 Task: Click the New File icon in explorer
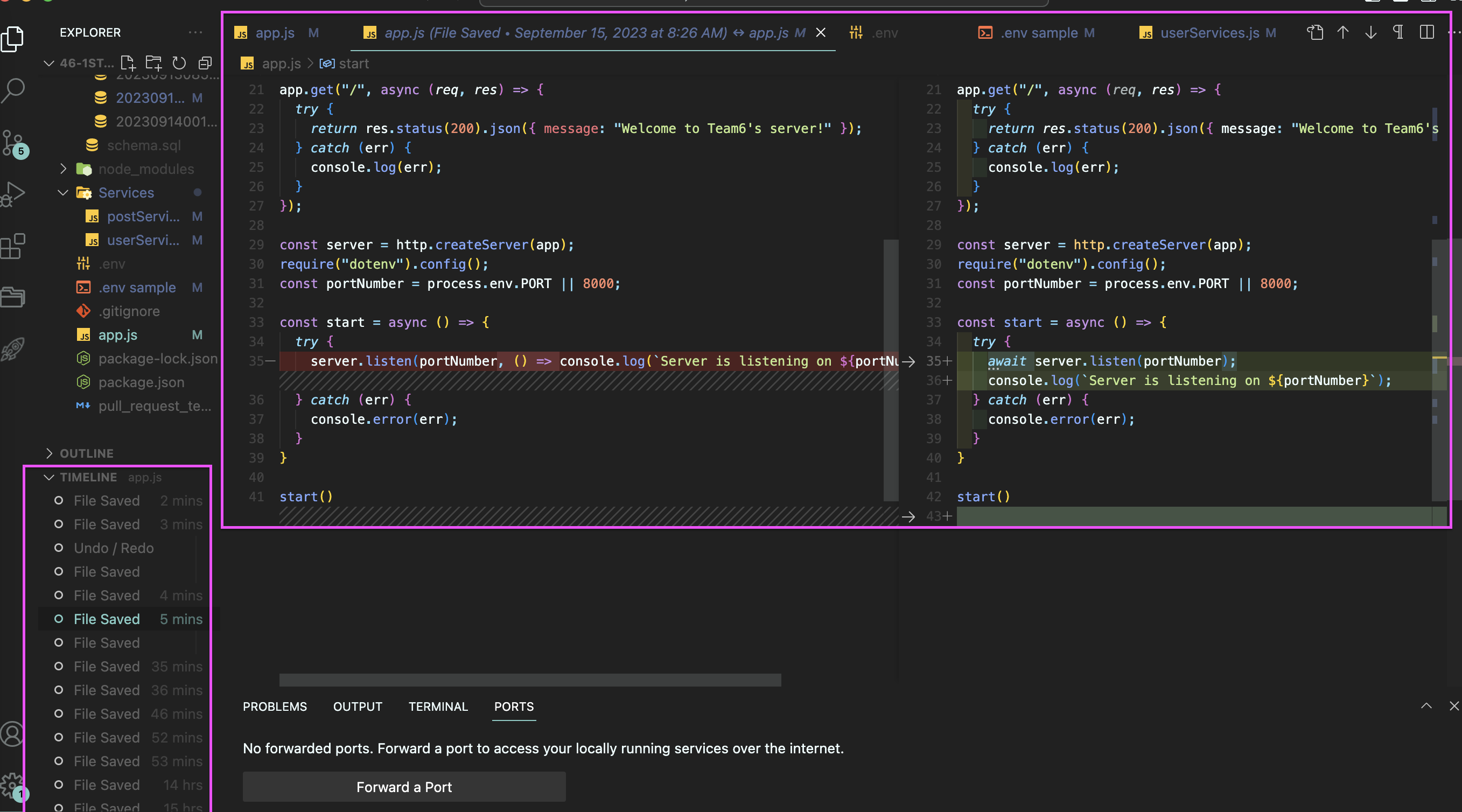click(x=128, y=63)
